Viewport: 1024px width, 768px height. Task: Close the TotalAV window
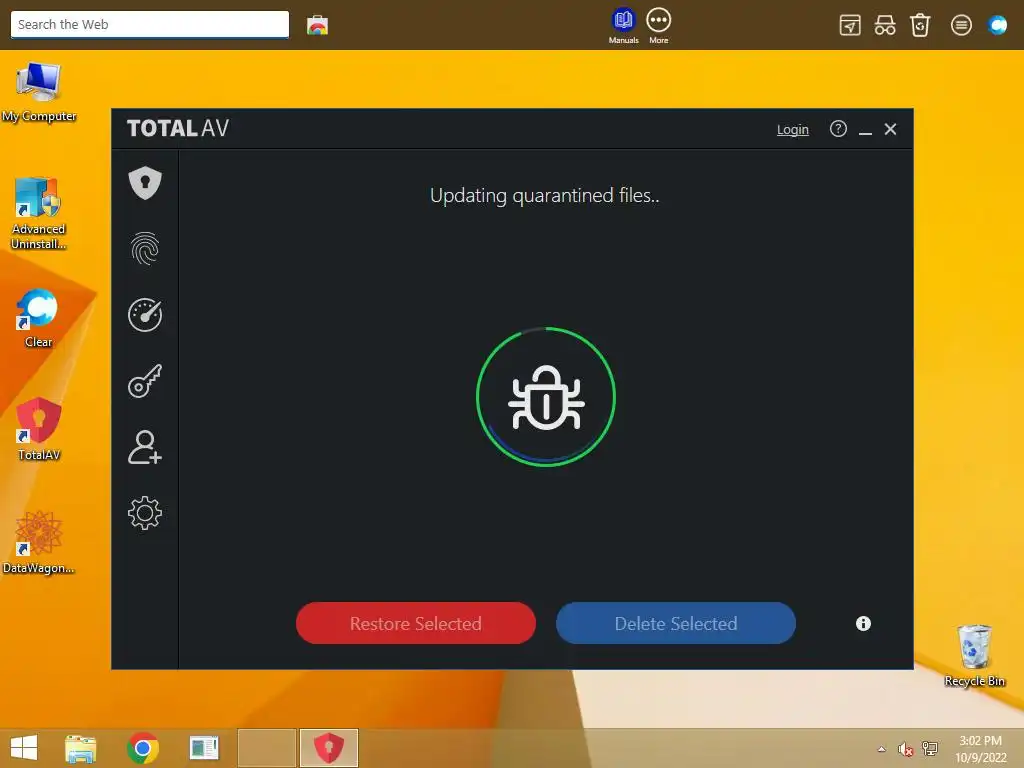click(890, 129)
